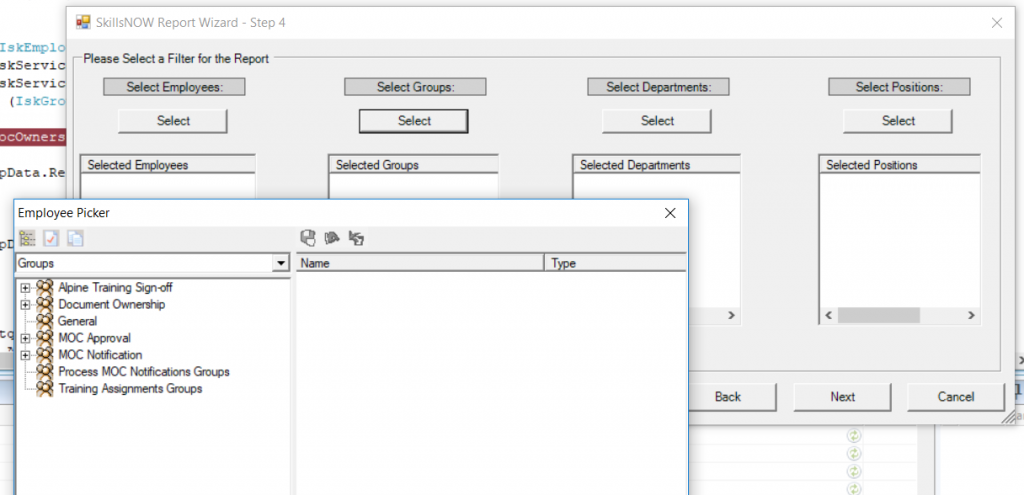Expand the Document Ownership node
This screenshot has height=495, width=1024.
[x=25, y=304]
